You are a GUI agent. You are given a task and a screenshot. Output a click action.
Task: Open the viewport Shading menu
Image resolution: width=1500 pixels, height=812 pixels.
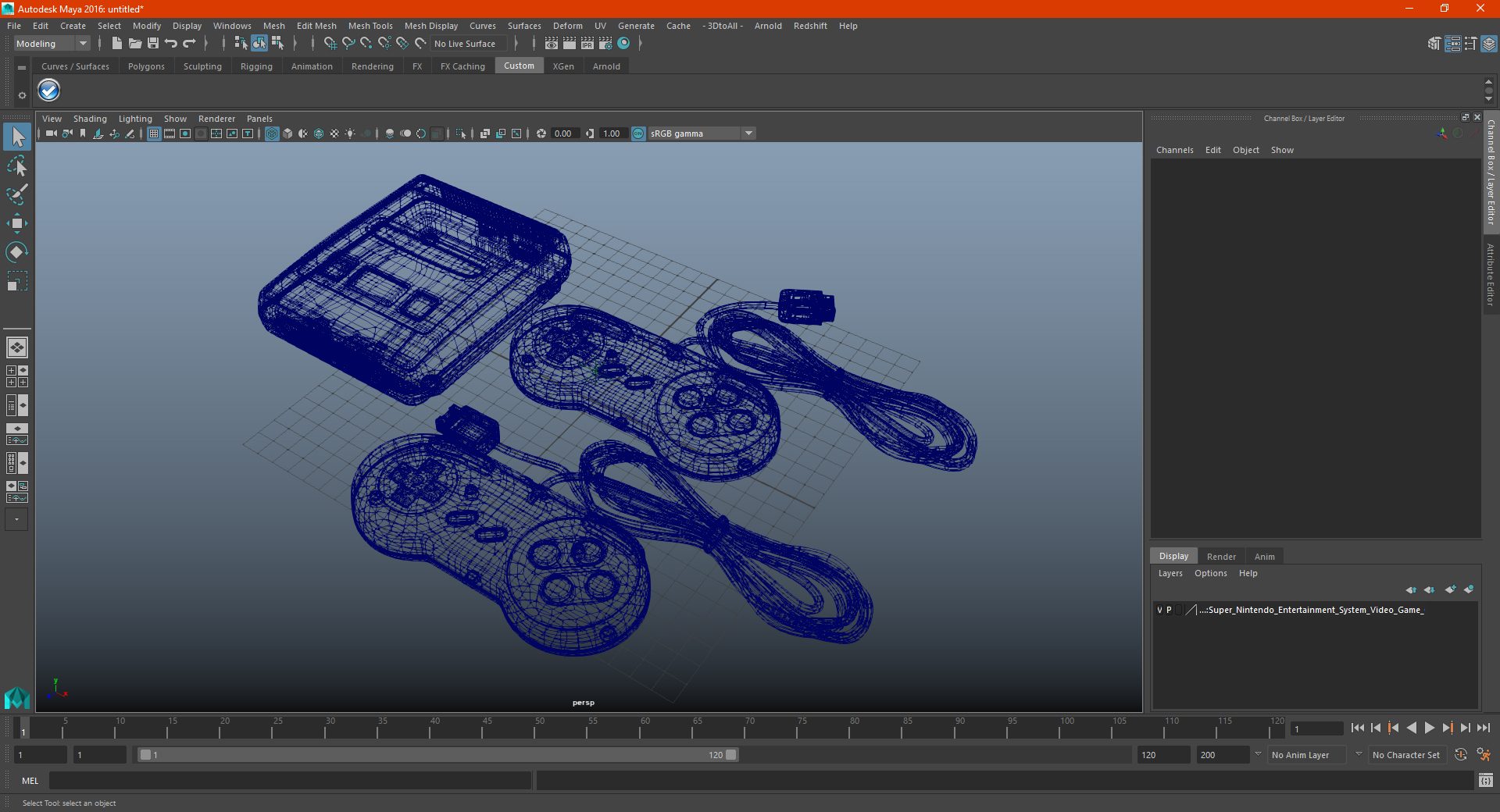(90, 119)
